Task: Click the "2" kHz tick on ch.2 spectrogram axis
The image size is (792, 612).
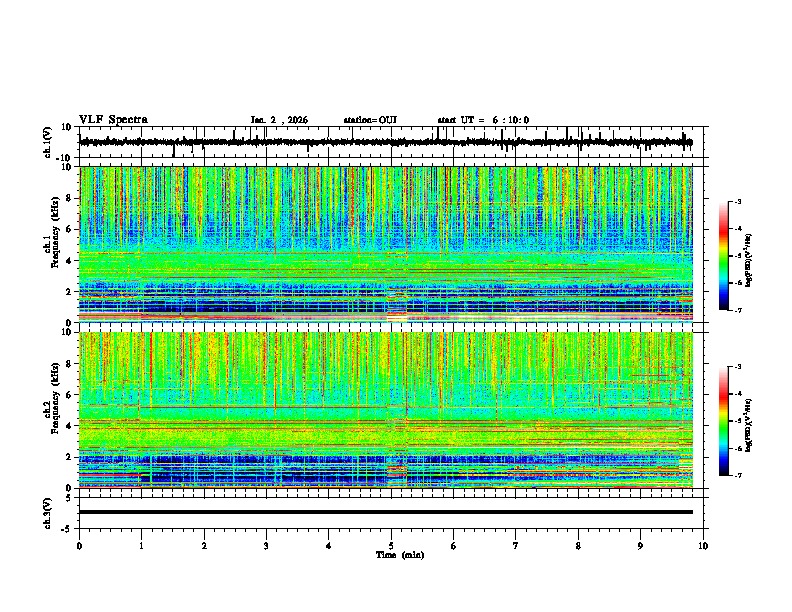Action: pyautogui.click(x=69, y=457)
